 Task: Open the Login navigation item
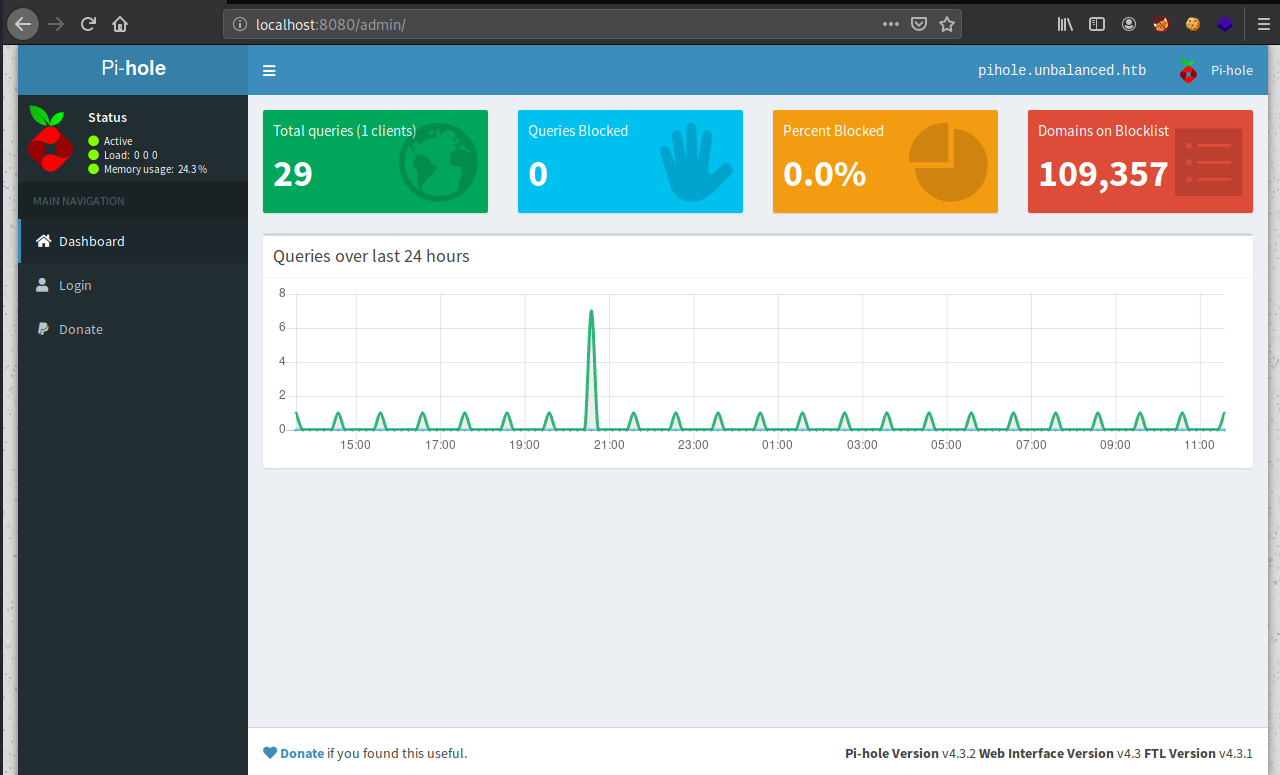tap(133, 285)
